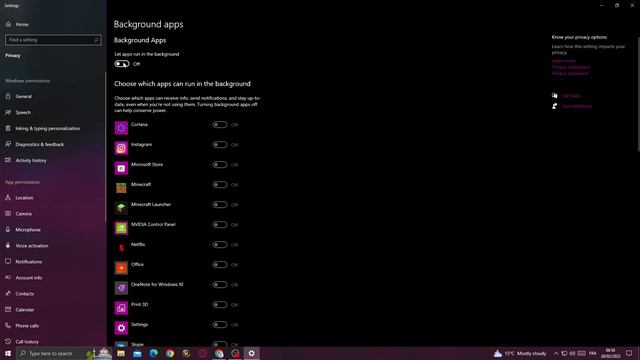The height and width of the screenshot is (360, 640).
Task: Turn on Let apps run in background
Action: tap(122, 64)
